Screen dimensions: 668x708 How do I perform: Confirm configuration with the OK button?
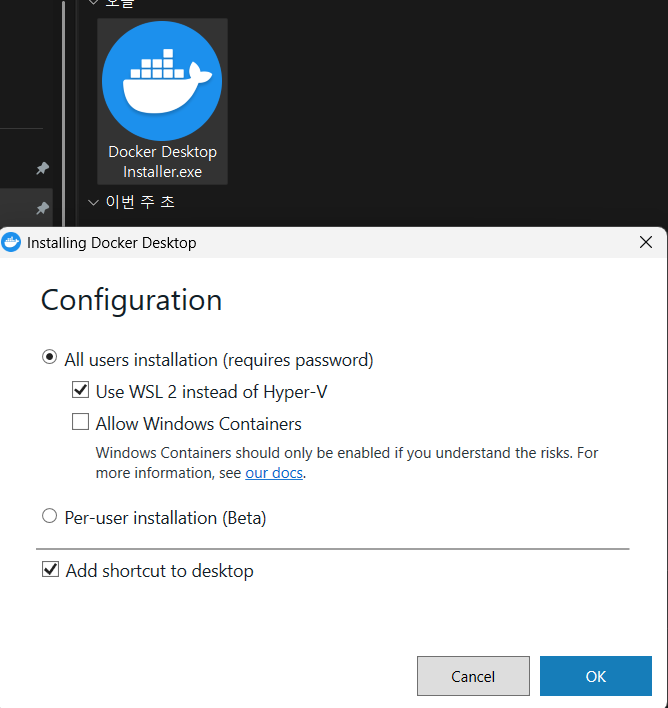[x=596, y=676]
